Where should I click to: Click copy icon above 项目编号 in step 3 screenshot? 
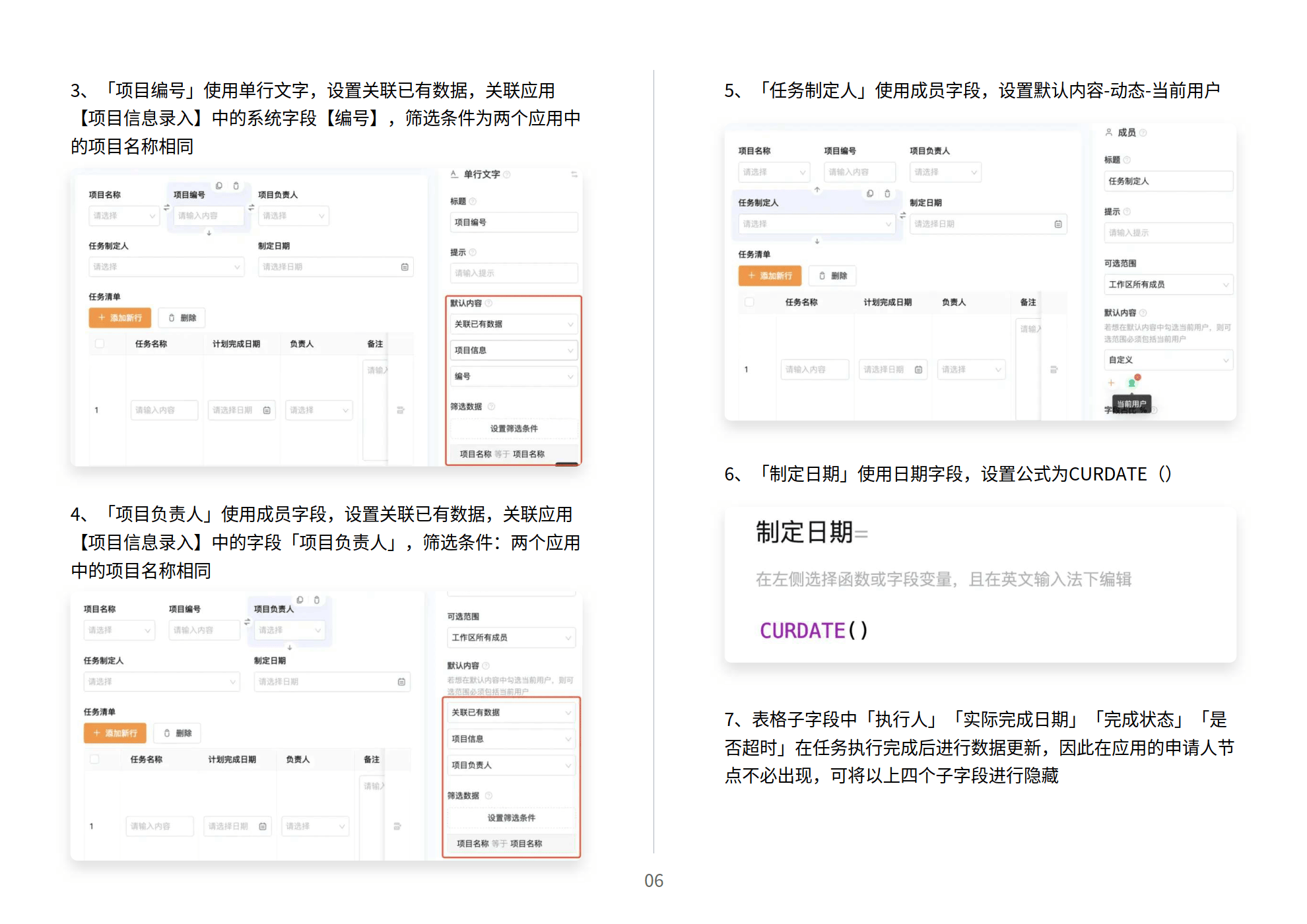pyautogui.click(x=219, y=185)
